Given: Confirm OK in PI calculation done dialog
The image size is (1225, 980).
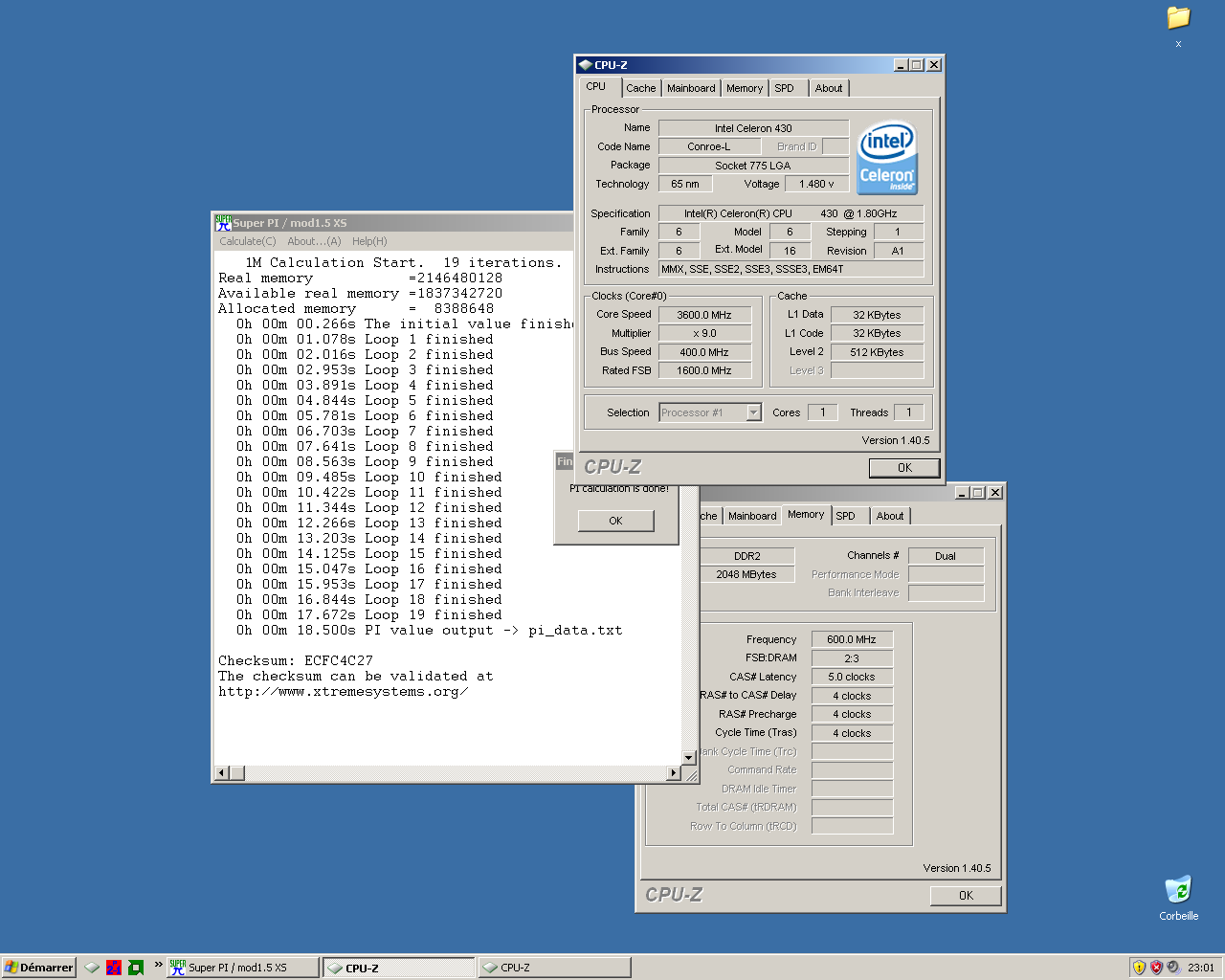Looking at the screenshot, I should pyautogui.click(x=615, y=521).
